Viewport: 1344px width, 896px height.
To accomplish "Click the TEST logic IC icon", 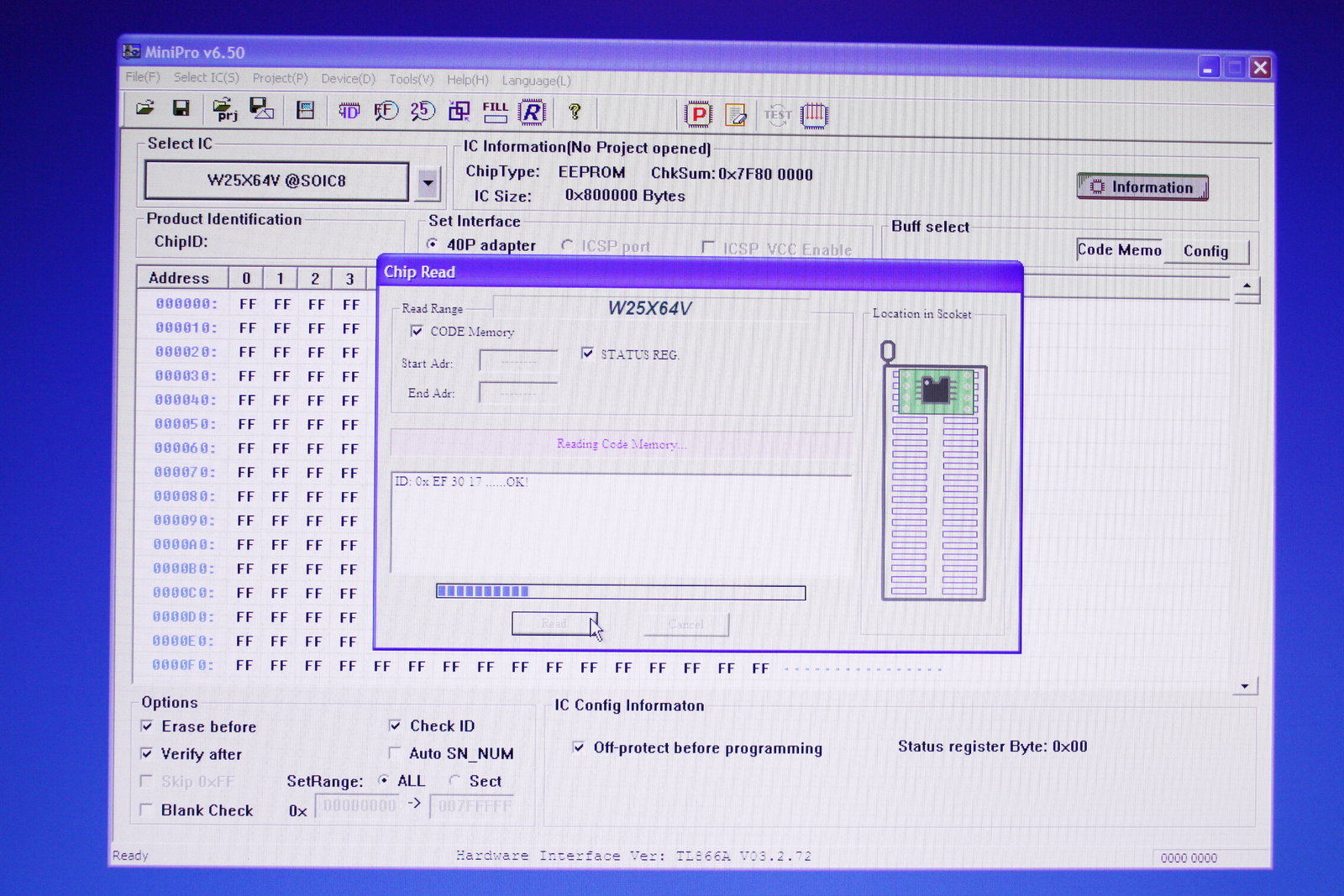I will point(778,115).
